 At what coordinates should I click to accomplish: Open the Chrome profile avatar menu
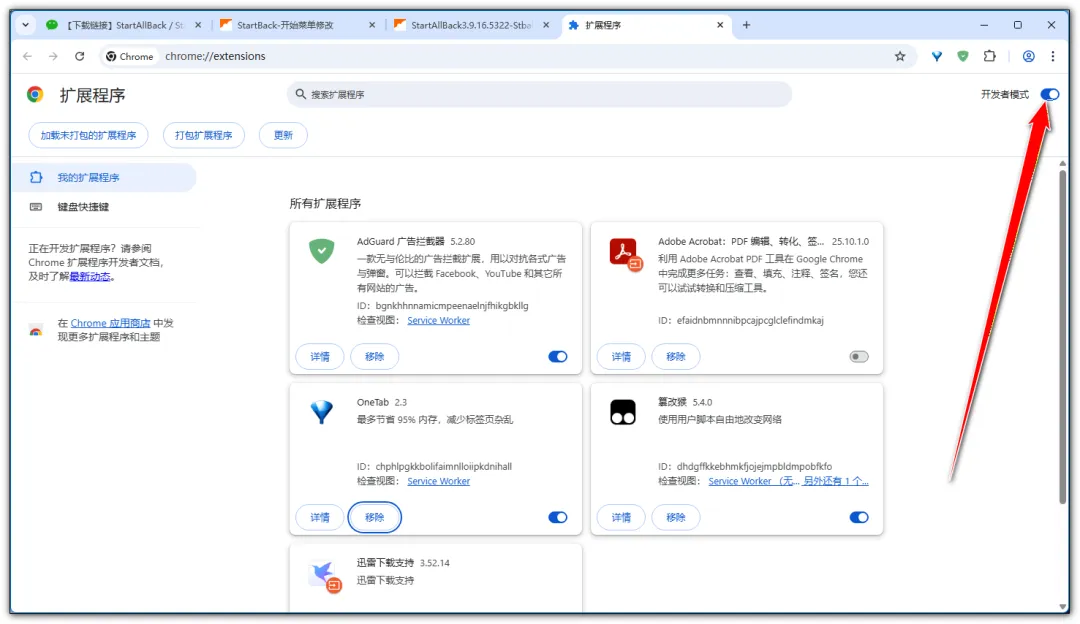pyautogui.click(x=1028, y=56)
